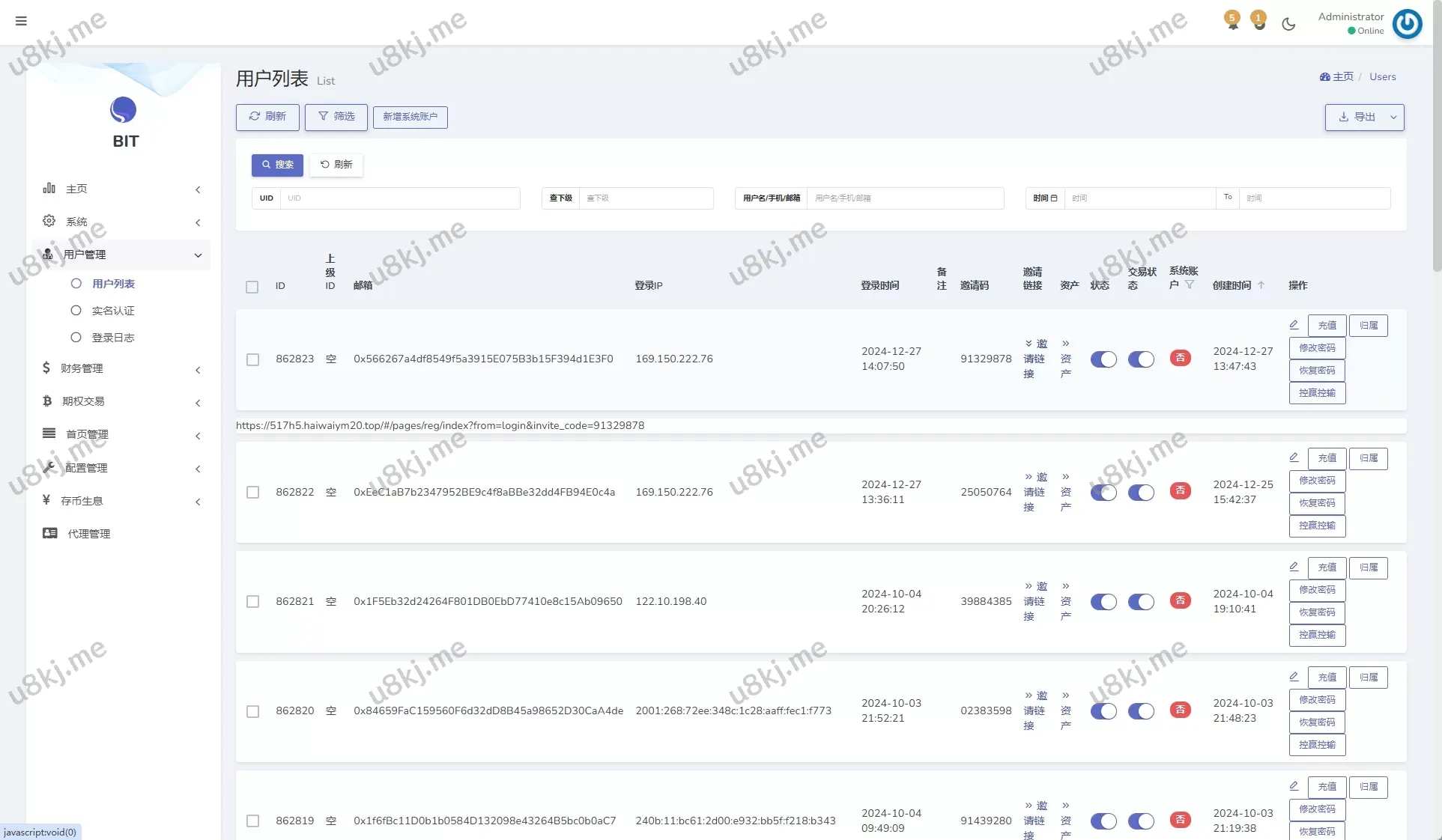Image resolution: width=1442 pixels, height=840 pixels.
Task: Open 实名认证 in the sidebar
Action: click(113, 311)
